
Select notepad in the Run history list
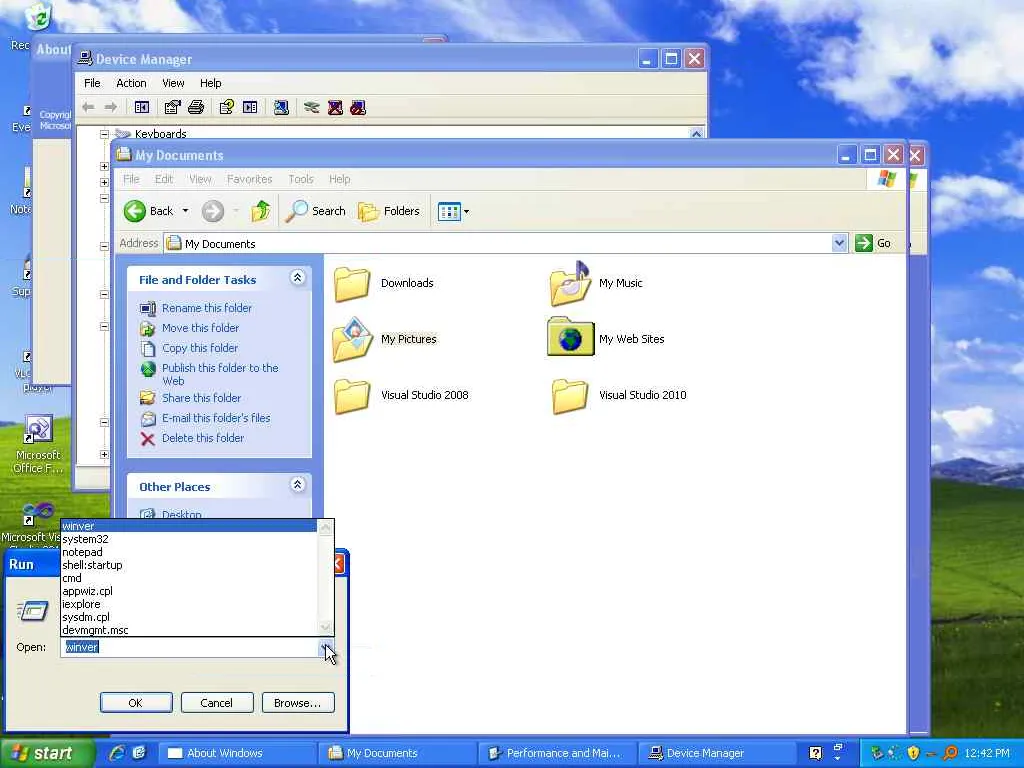click(189, 552)
